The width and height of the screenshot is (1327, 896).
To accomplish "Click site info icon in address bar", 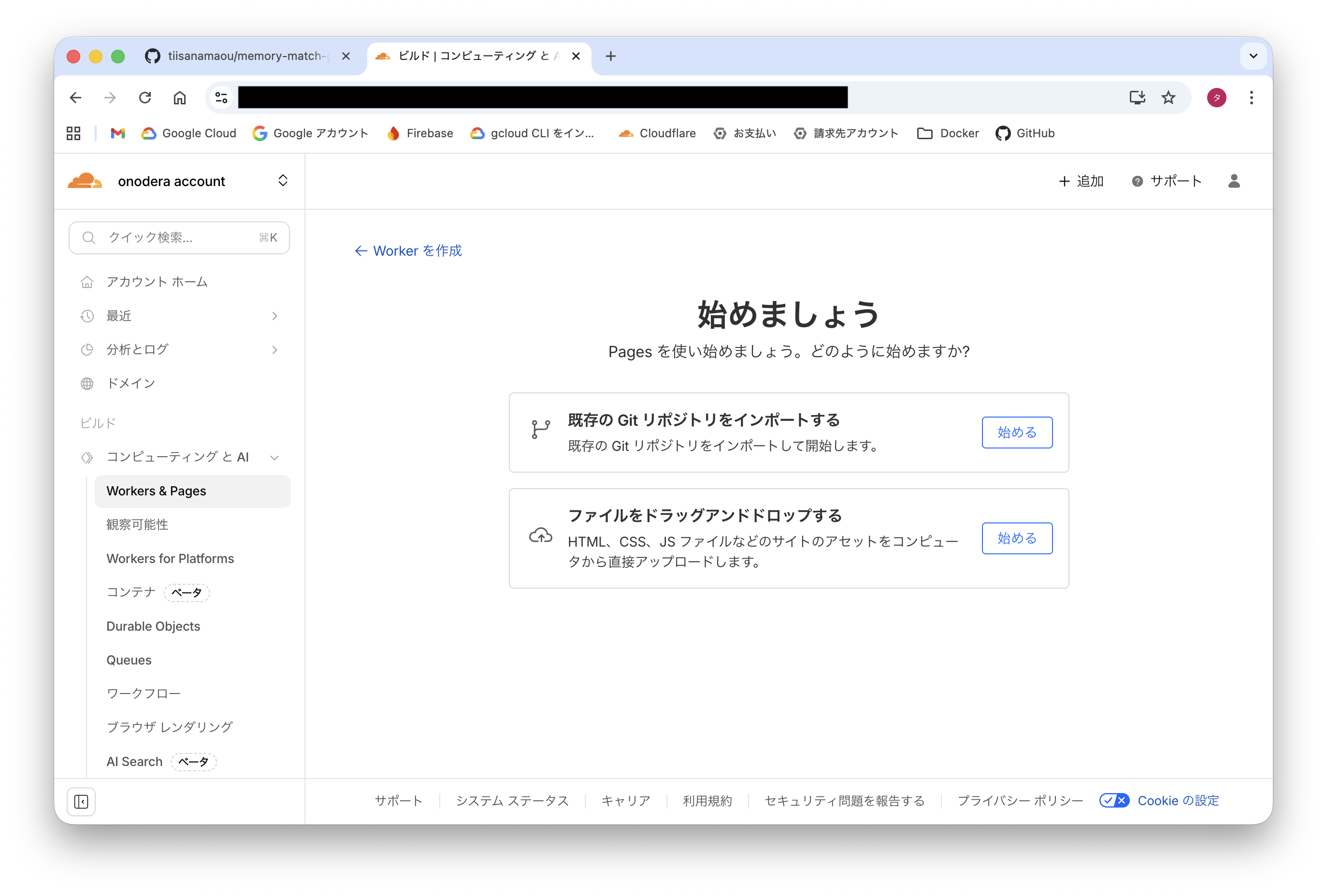I will [x=221, y=98].
